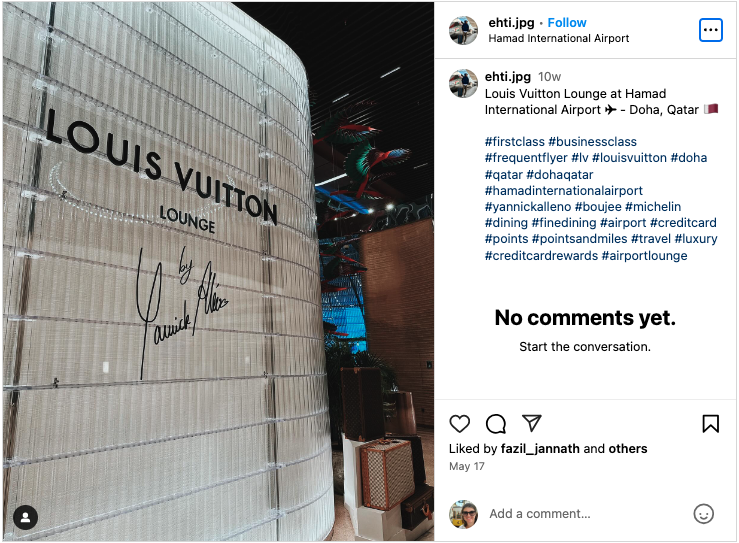Show tagged people icon on photo
Screen dimensions: 739x543
tap(25, 517)
